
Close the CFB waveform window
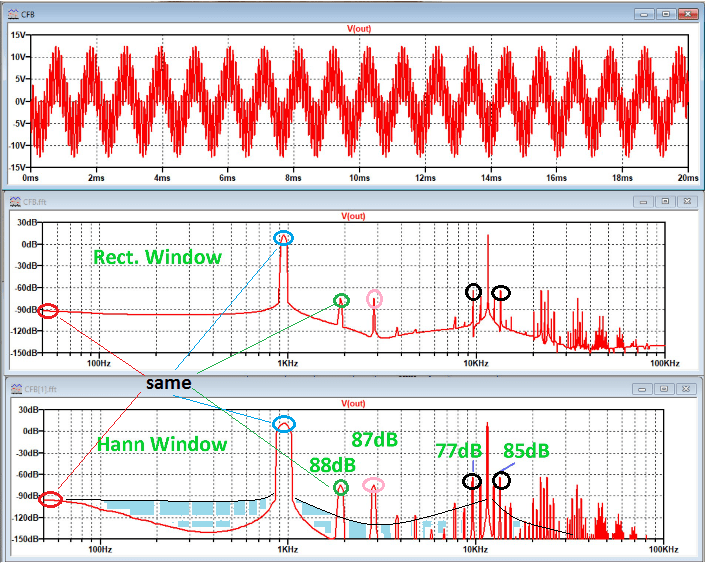click(687, 14)
